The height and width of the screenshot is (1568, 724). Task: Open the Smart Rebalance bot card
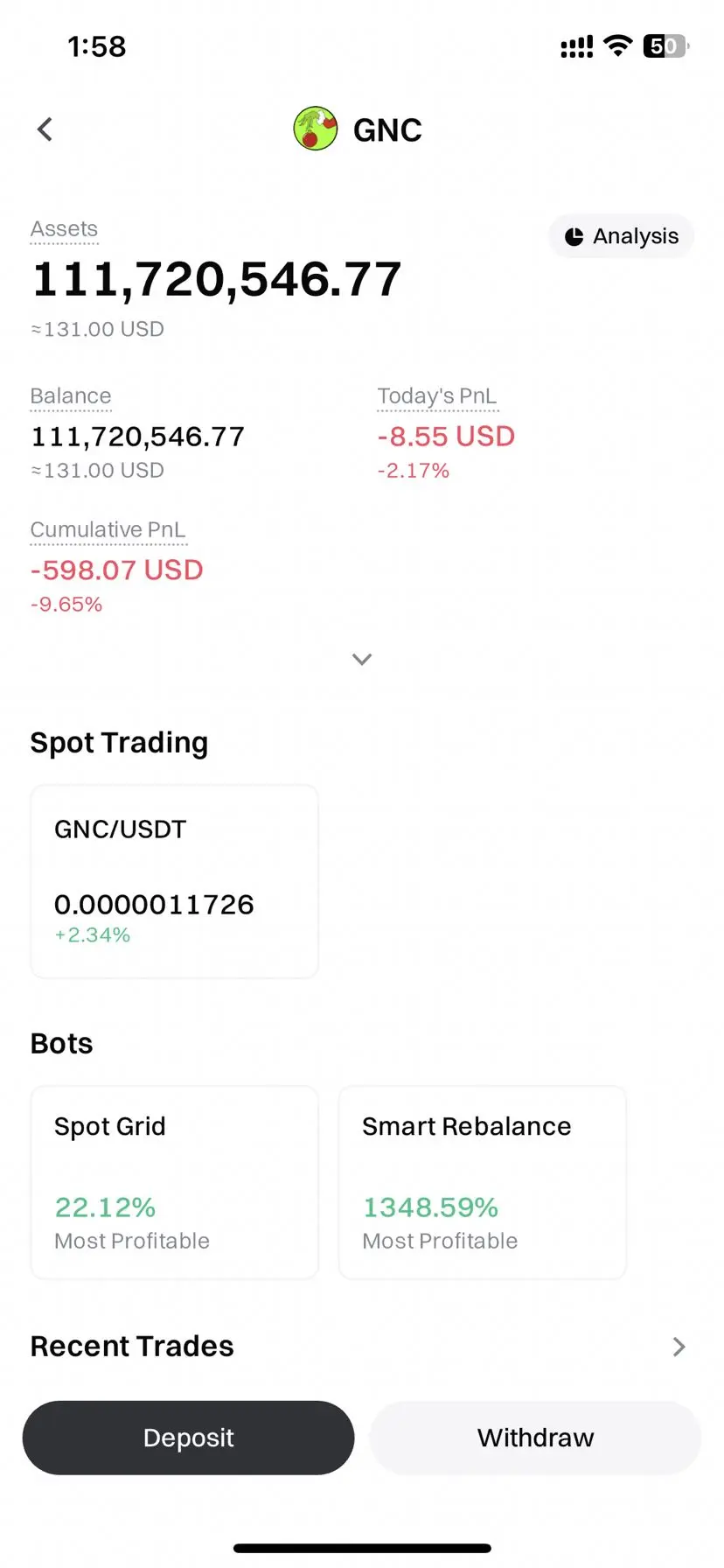coord(483,1182)
